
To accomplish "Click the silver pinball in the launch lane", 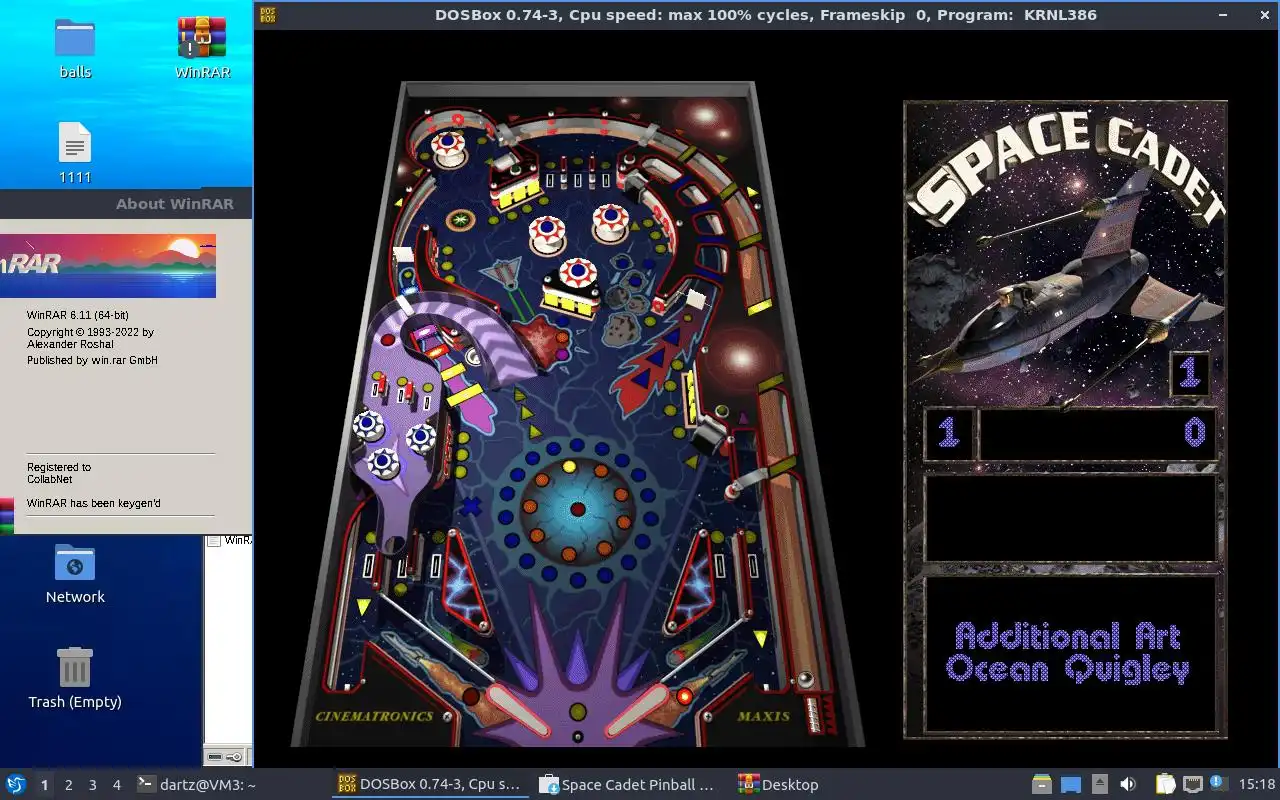I will (806, 681).
